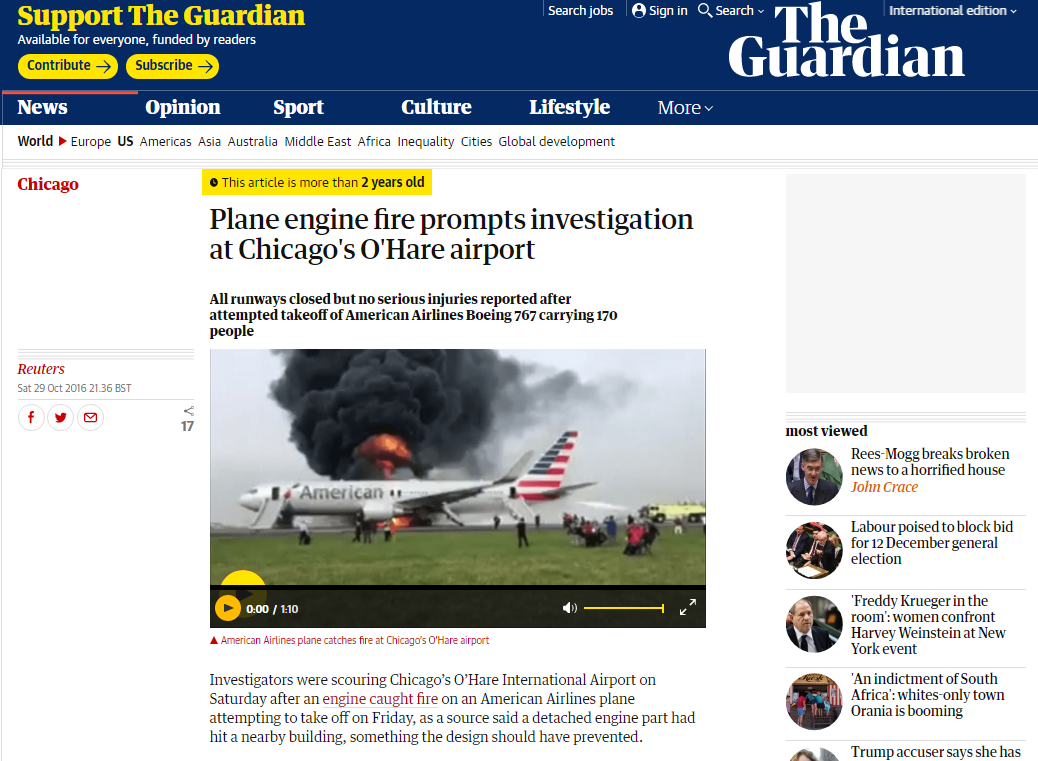Share article via Twitter icon
The image size is (1038, 761).
61,418
